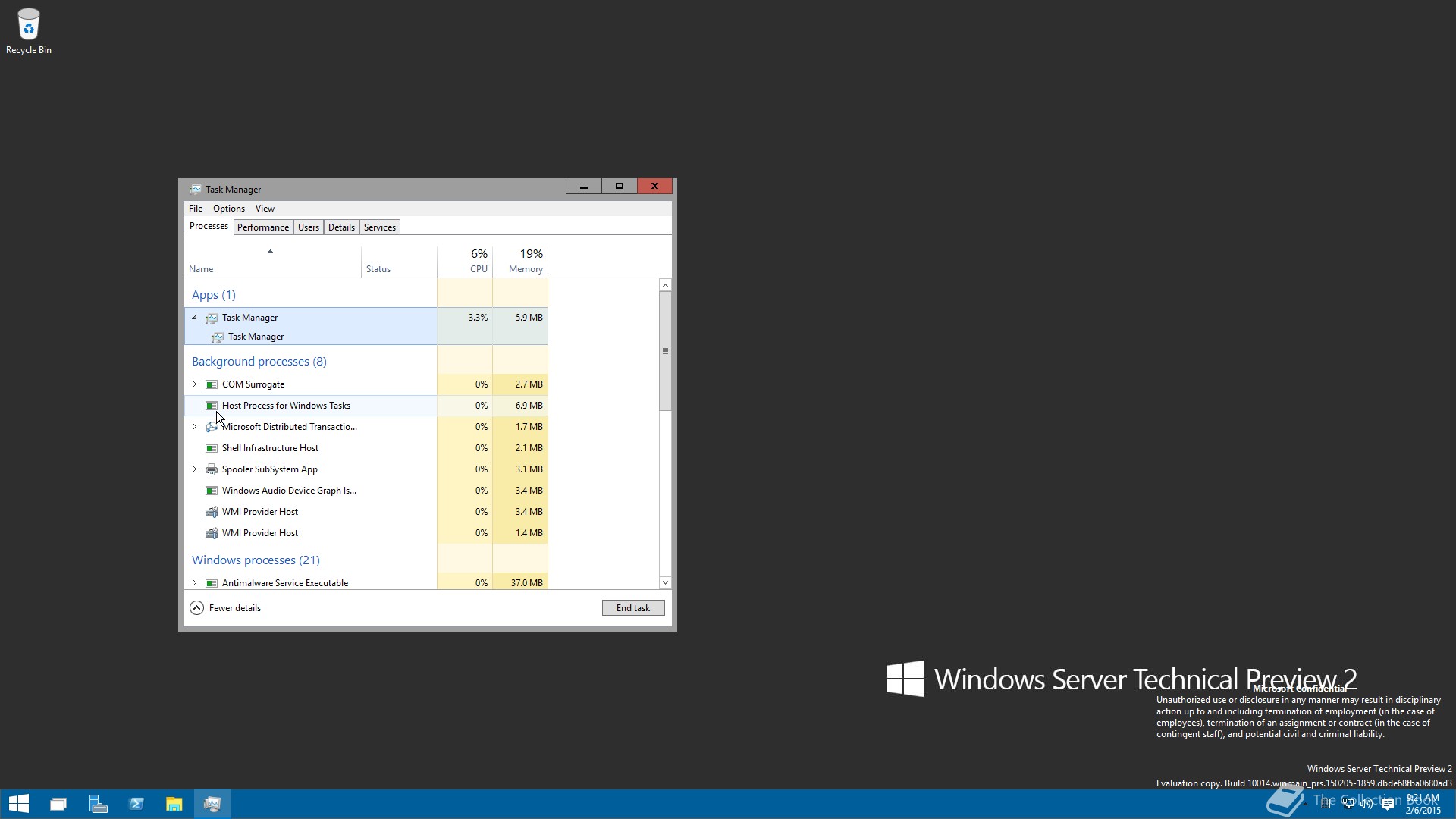The image size is (1456, 819).
Task: Open the File menu
Action: click(x=196, y=209)
